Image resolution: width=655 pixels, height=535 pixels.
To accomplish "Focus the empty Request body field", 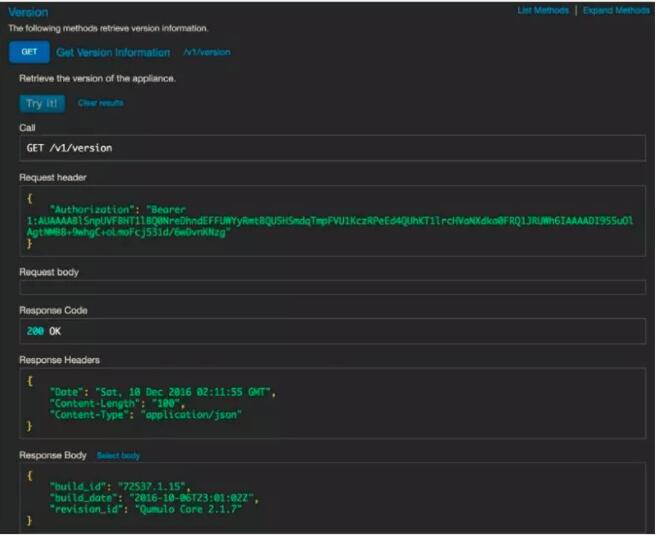I will click(331, 288).
